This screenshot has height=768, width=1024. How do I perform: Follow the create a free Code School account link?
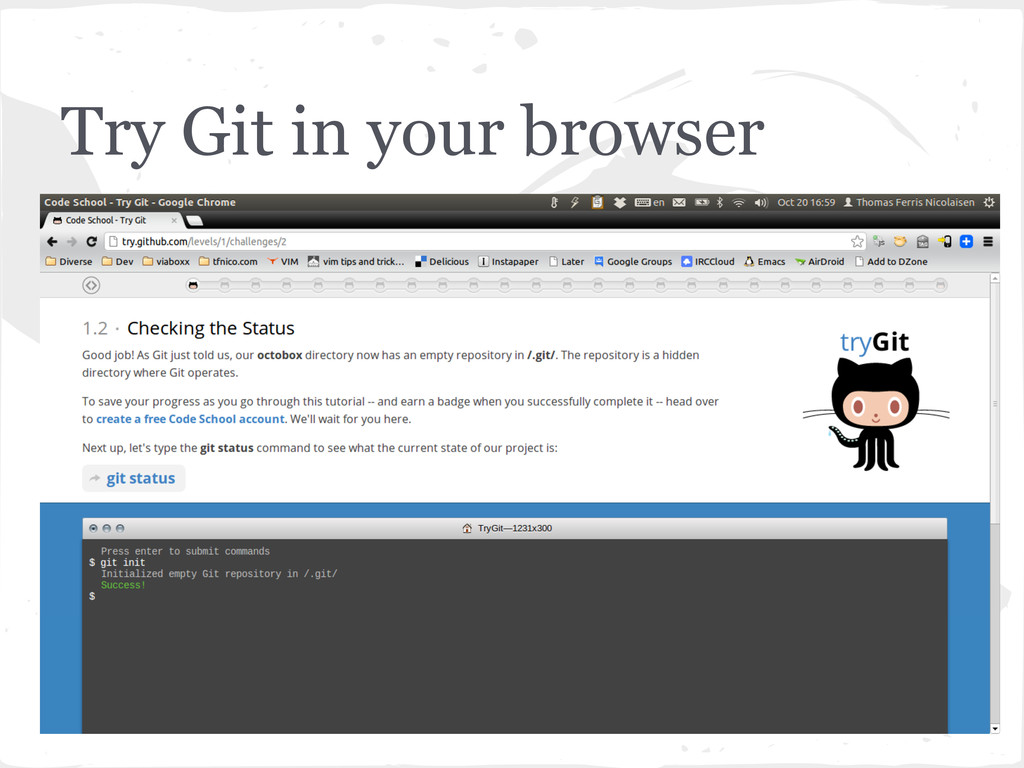(x=190, y=419)
